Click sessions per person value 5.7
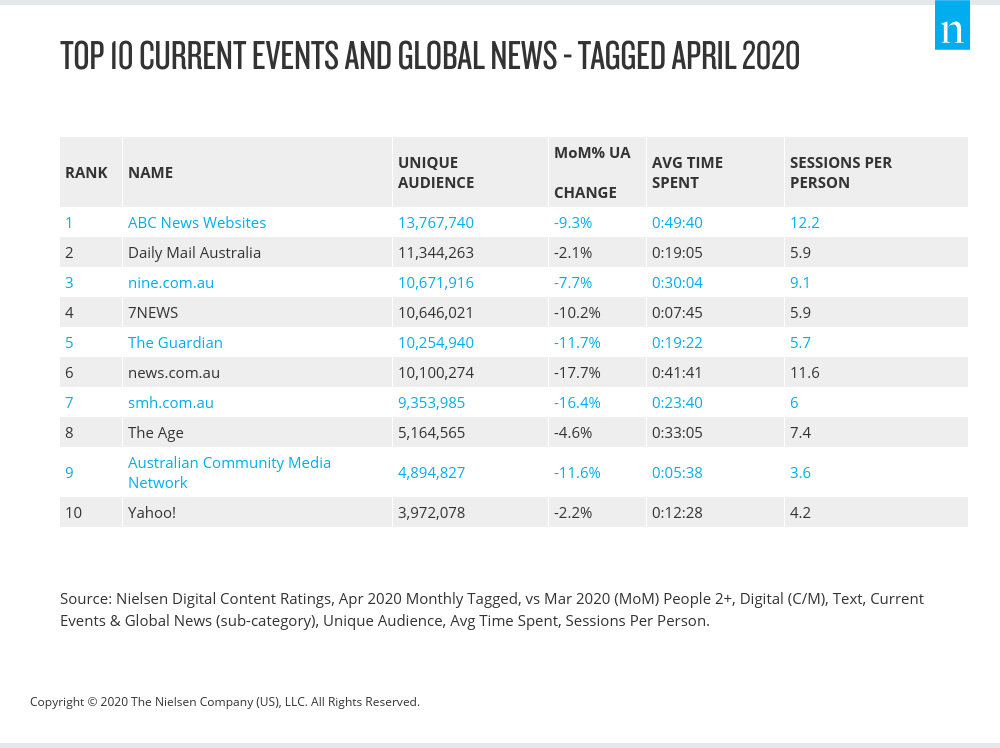1000x748 pixels. coord(800,342)
